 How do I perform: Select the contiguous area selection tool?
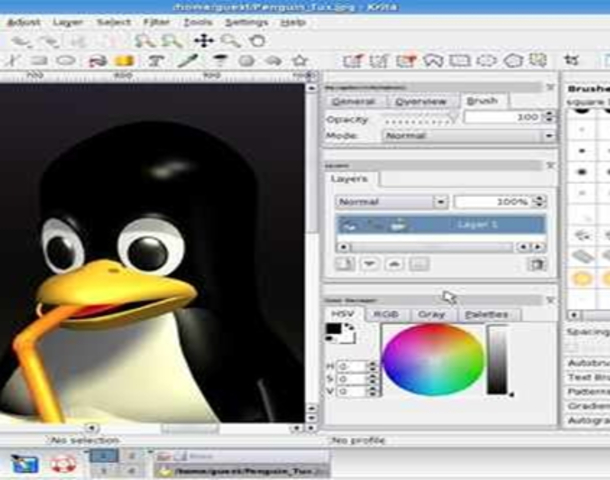coord(539,61)
